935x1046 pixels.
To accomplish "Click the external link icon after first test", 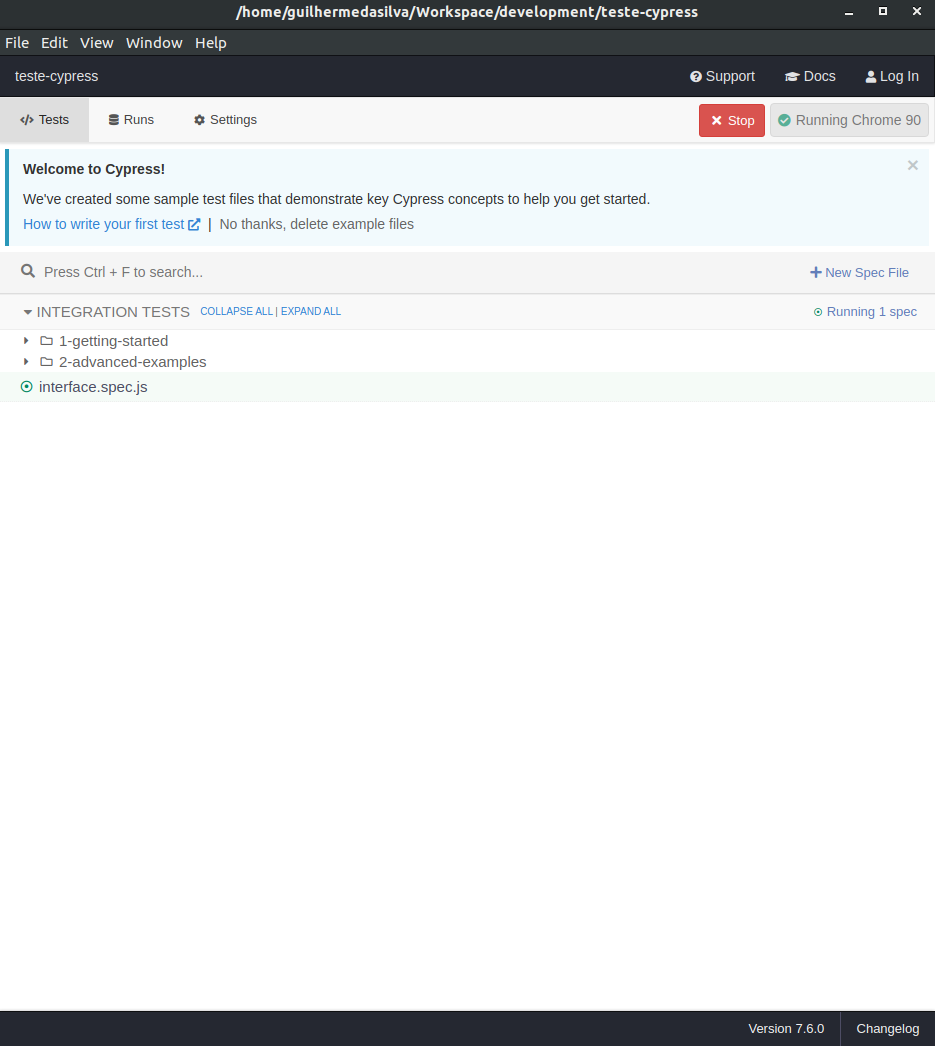I will point(194,224).
